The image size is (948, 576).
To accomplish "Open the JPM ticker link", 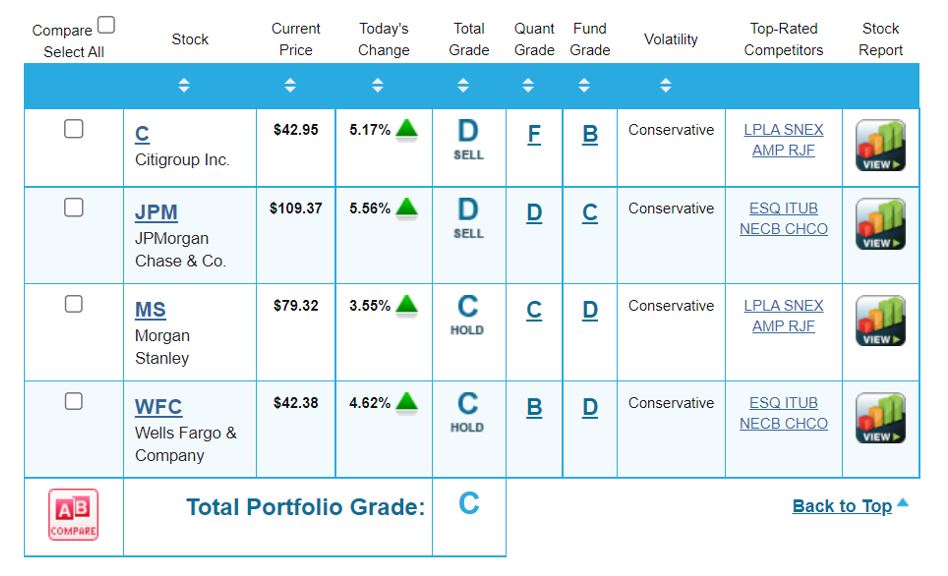I will 156,213.
